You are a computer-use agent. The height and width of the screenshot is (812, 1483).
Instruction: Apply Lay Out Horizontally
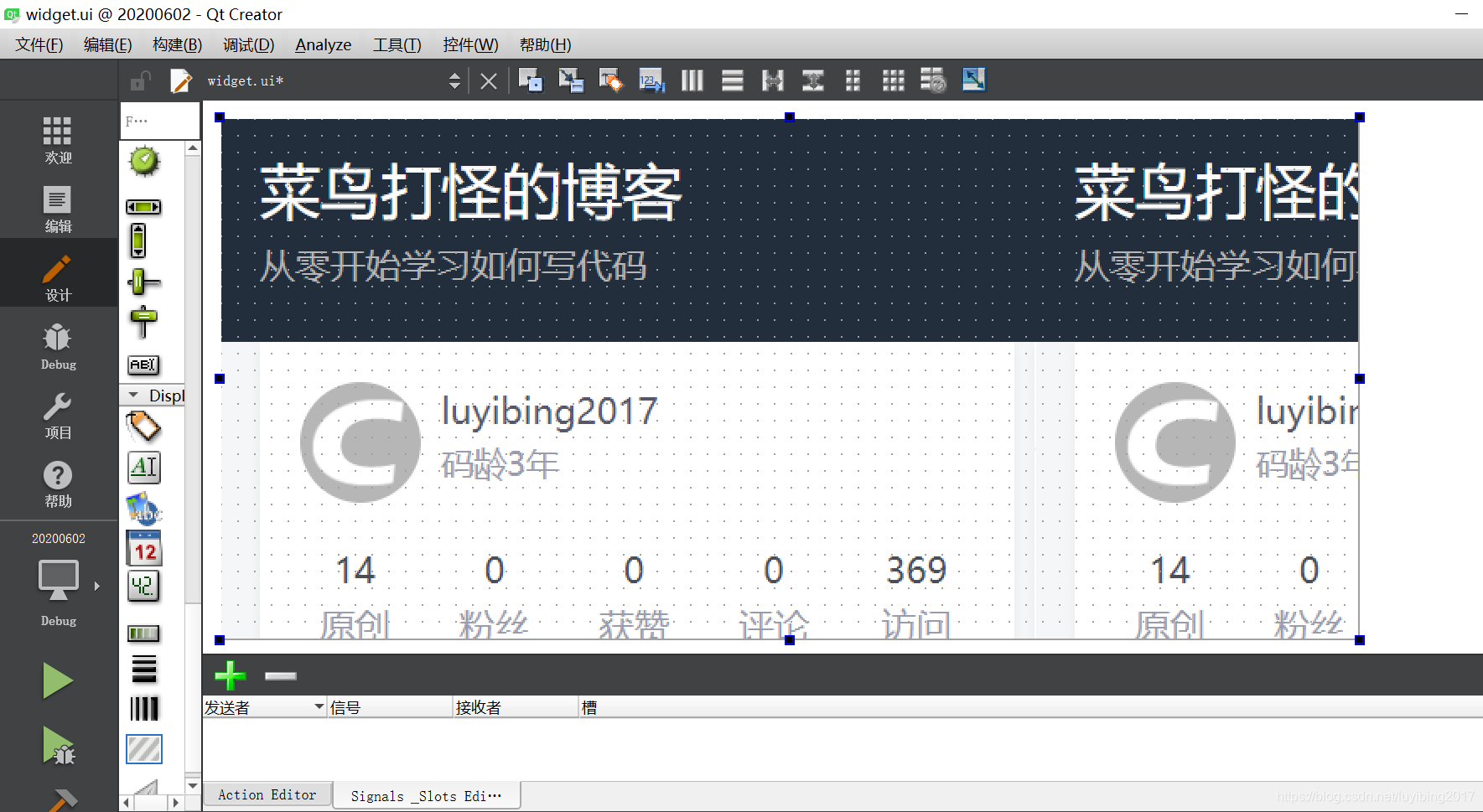pos(692,80)
